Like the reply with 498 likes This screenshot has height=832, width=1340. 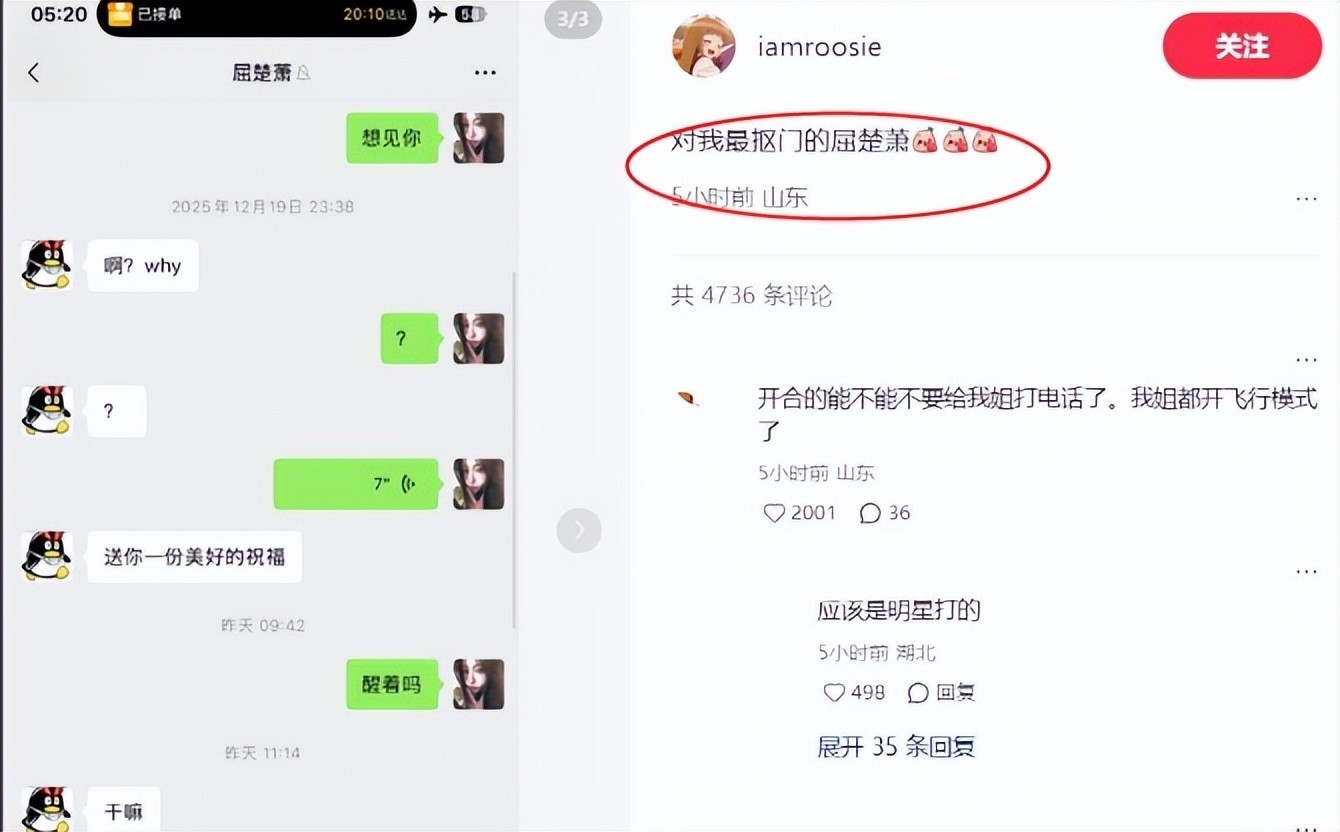[853, 692]
